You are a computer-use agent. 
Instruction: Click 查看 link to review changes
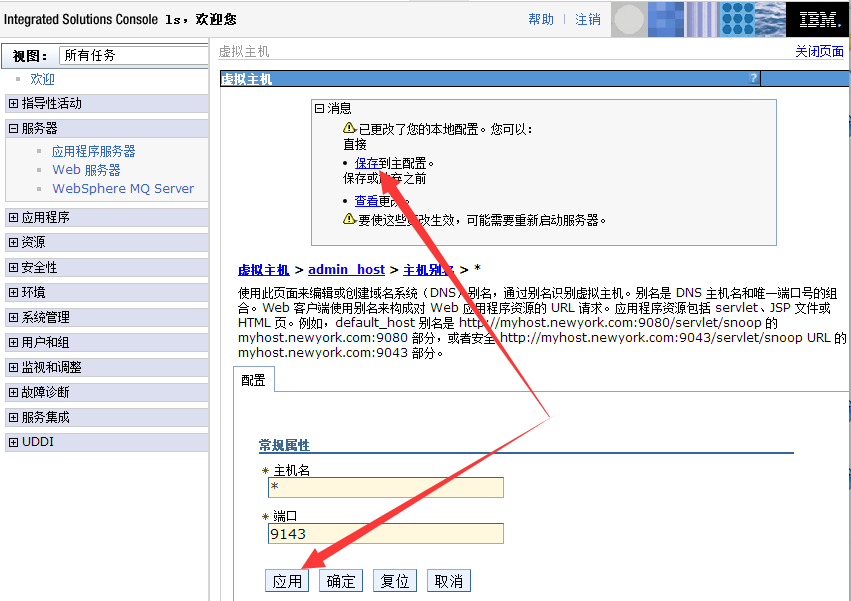[x=366, y=201]
